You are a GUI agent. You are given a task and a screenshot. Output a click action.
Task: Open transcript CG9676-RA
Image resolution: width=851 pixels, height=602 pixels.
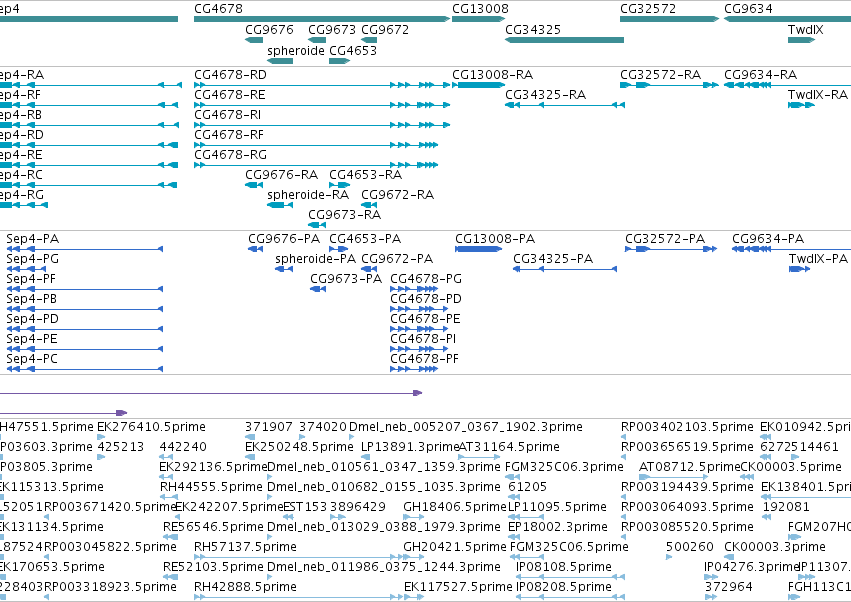pos(281,175)
